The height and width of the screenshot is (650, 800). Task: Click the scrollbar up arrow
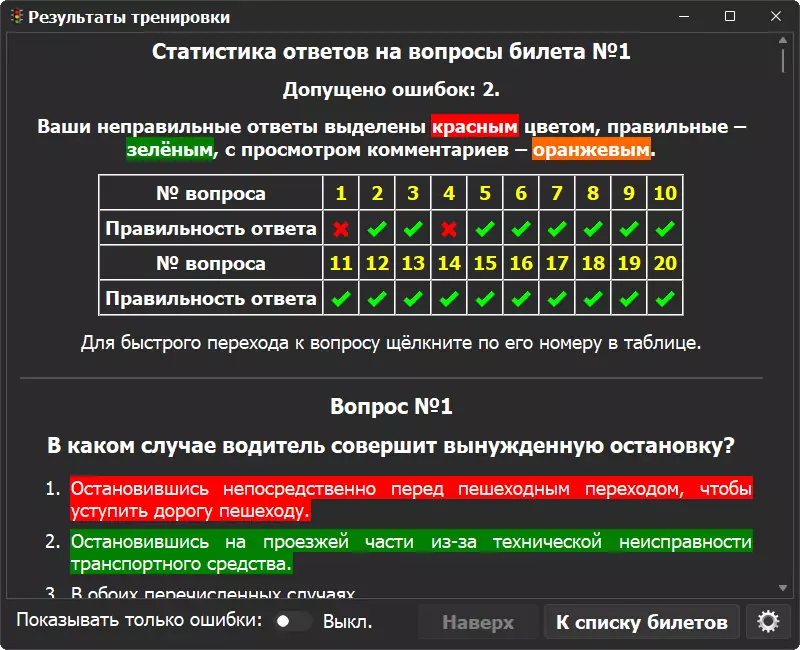click(783, 40)
